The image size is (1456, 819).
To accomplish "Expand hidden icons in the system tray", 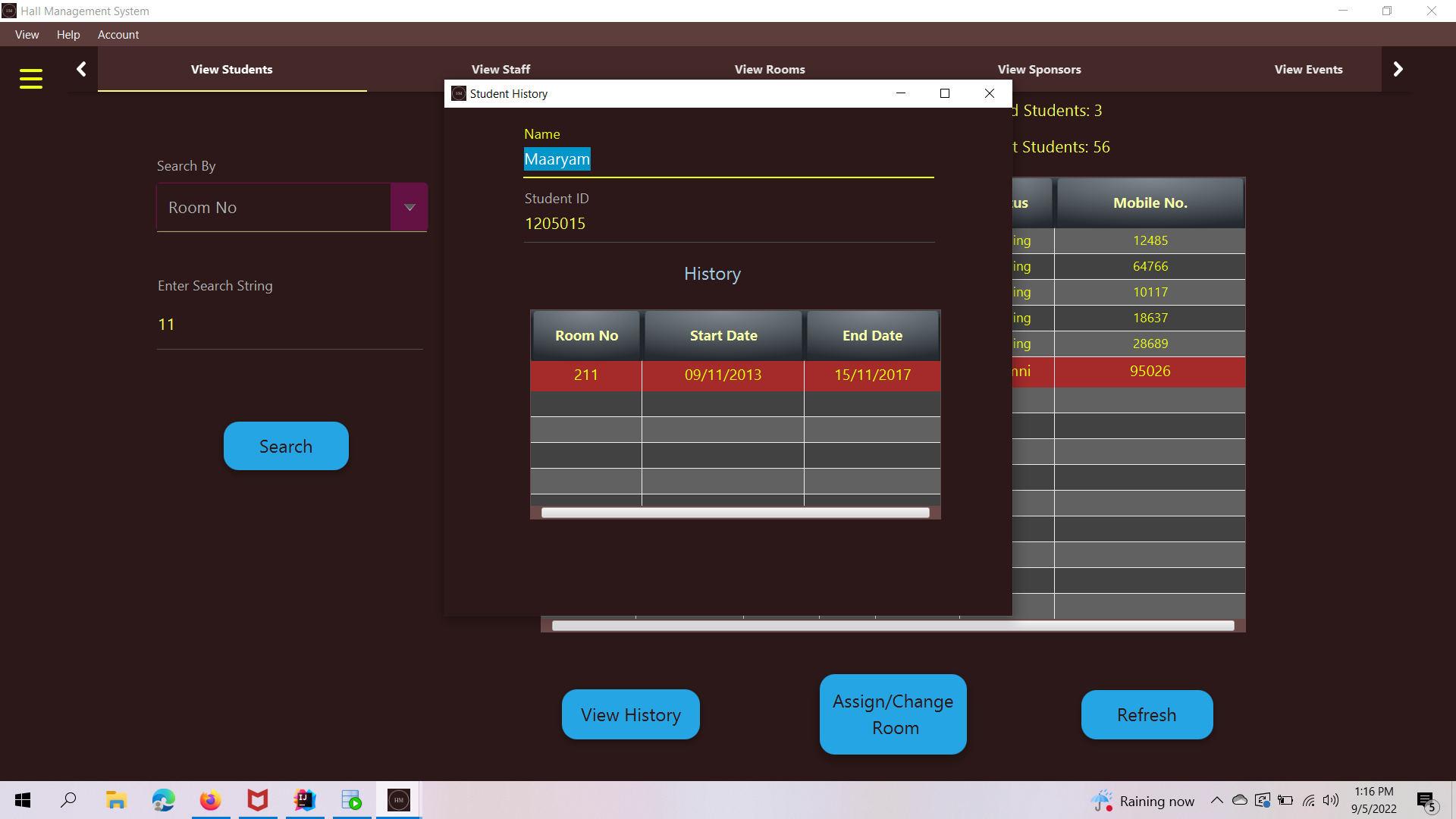I will (x=1216, y=800).
